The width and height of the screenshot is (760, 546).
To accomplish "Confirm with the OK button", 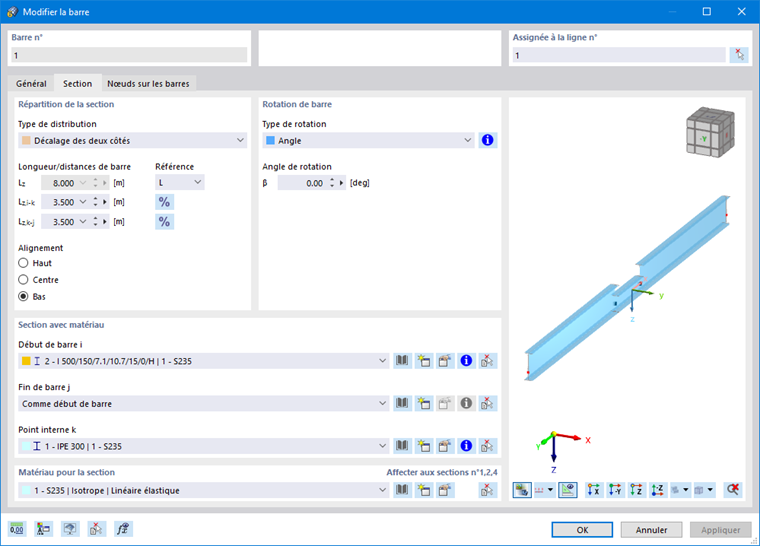I will 582,530.
